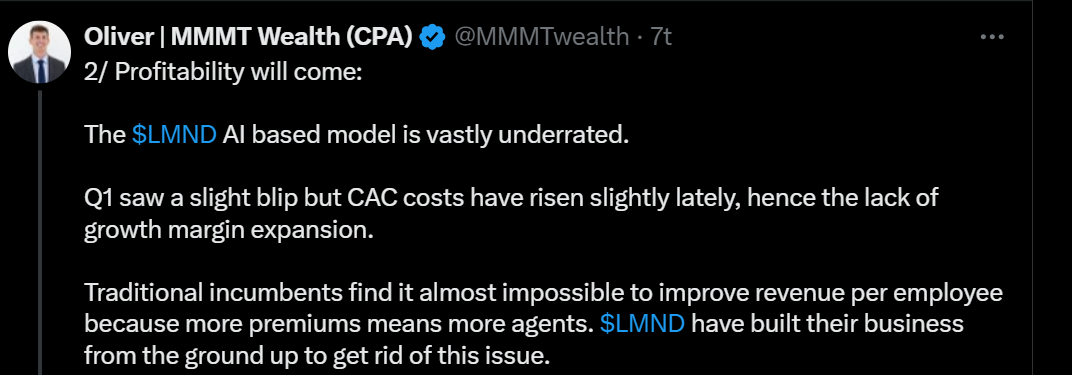Click the dot separator between the handle and timestamp
The height and width of the screenshot is (375, 1072).
pyautogui.click(x=640, y=38)
